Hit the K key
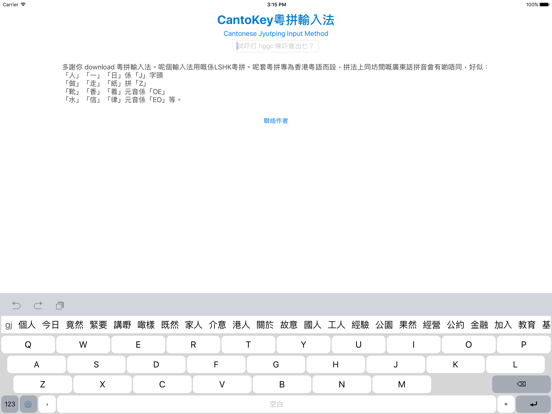552x414 pixels. [x=455, y=364]
